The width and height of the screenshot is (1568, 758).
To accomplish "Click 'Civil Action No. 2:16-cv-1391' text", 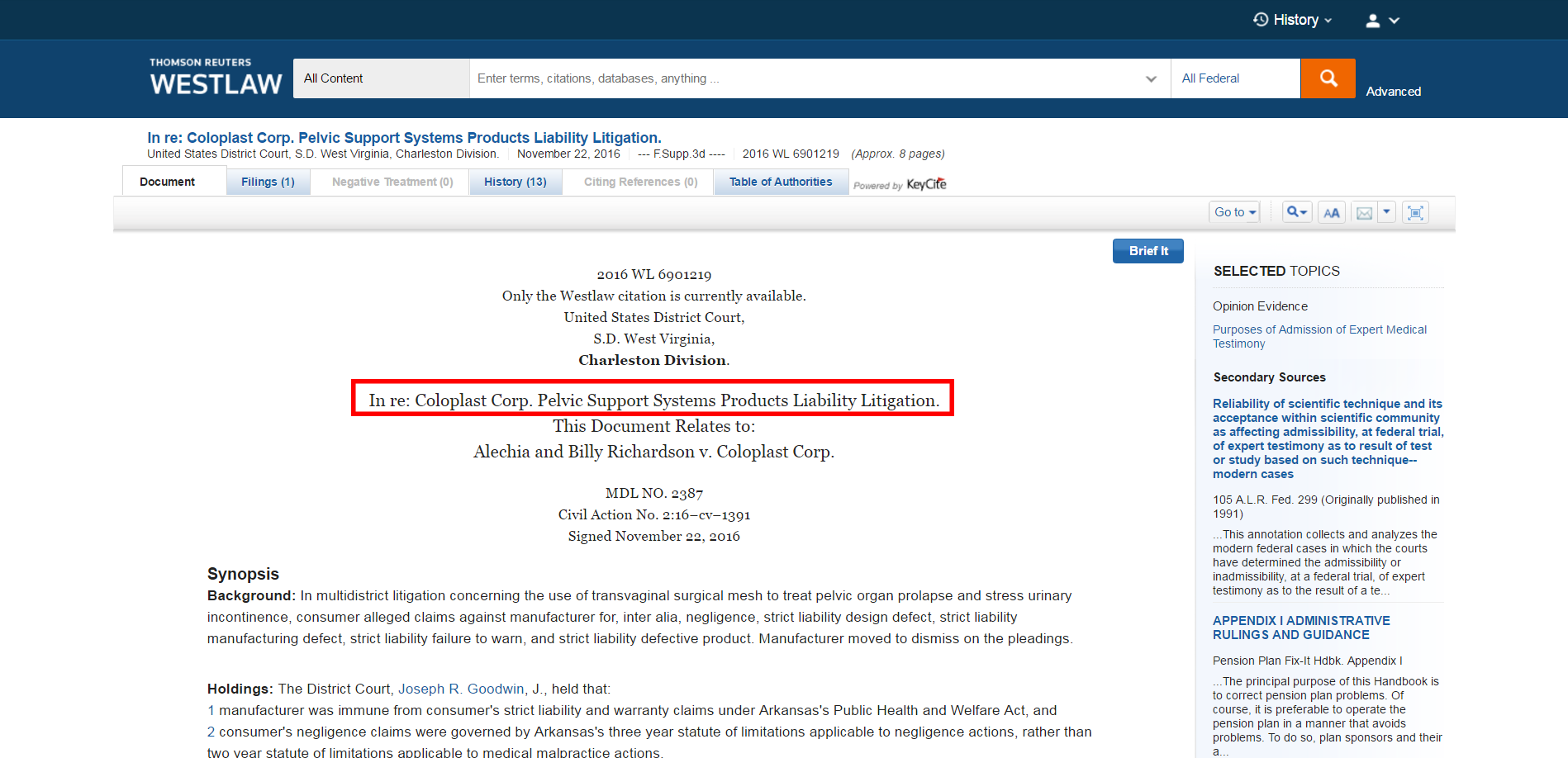I will tap(654, 514).
